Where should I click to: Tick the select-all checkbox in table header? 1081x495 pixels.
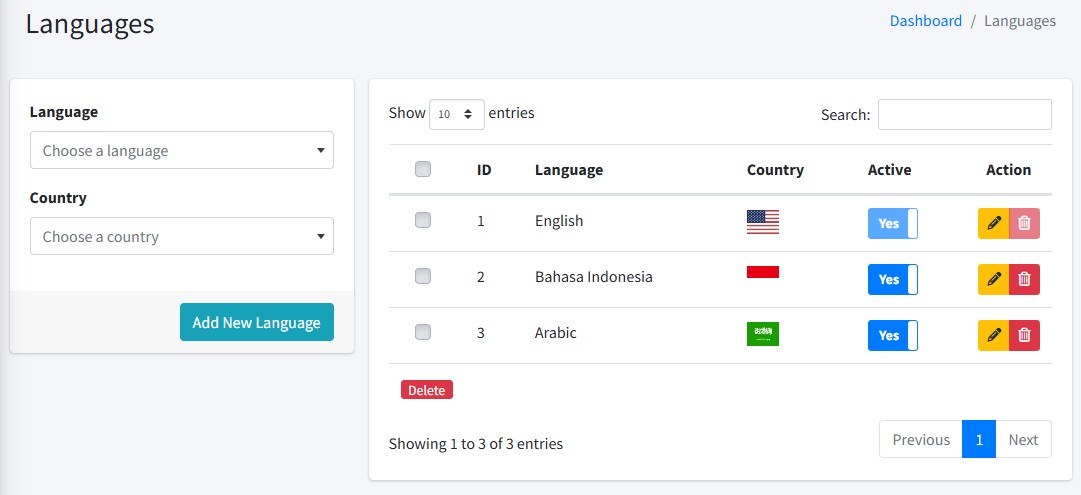(x=423, y=169)
